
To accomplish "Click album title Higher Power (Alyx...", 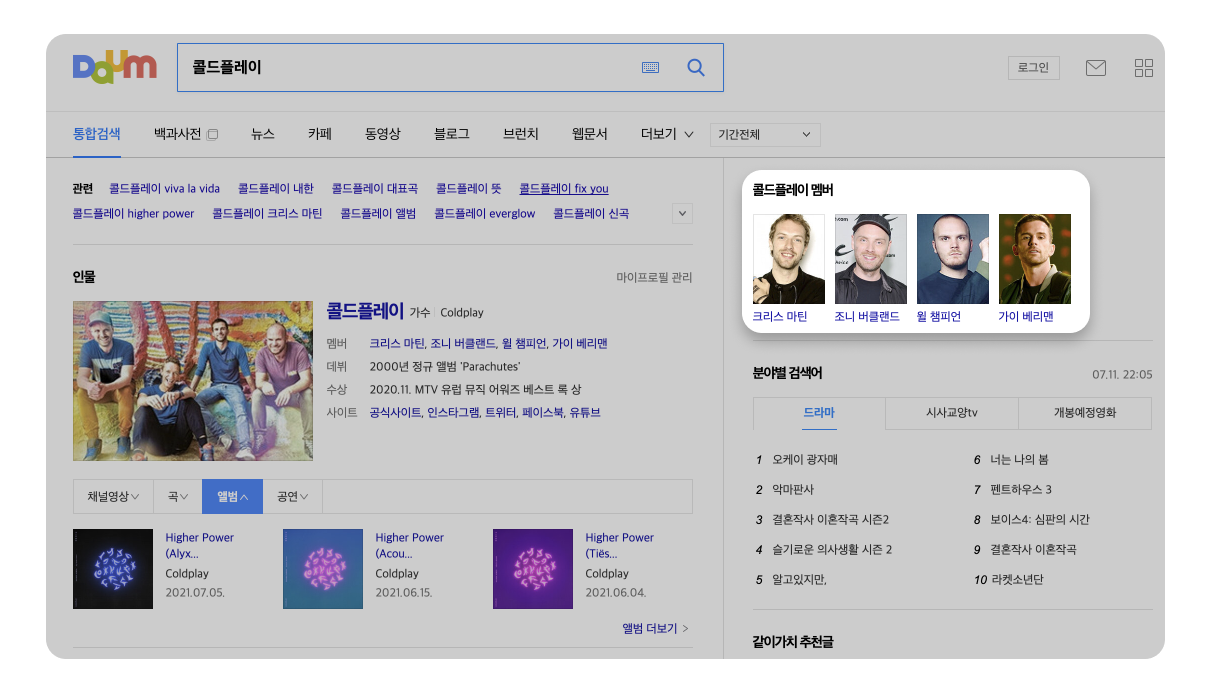I will coord(200,545).
